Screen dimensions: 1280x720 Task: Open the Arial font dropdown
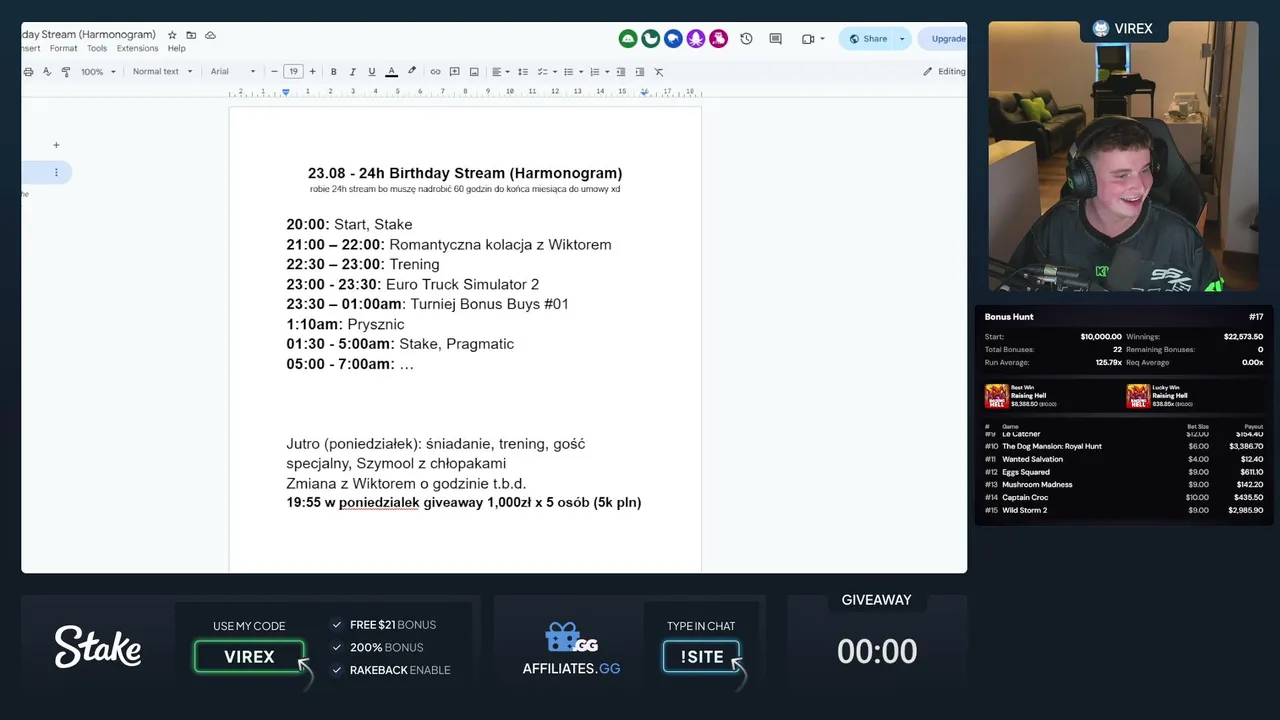pos(233,72)
